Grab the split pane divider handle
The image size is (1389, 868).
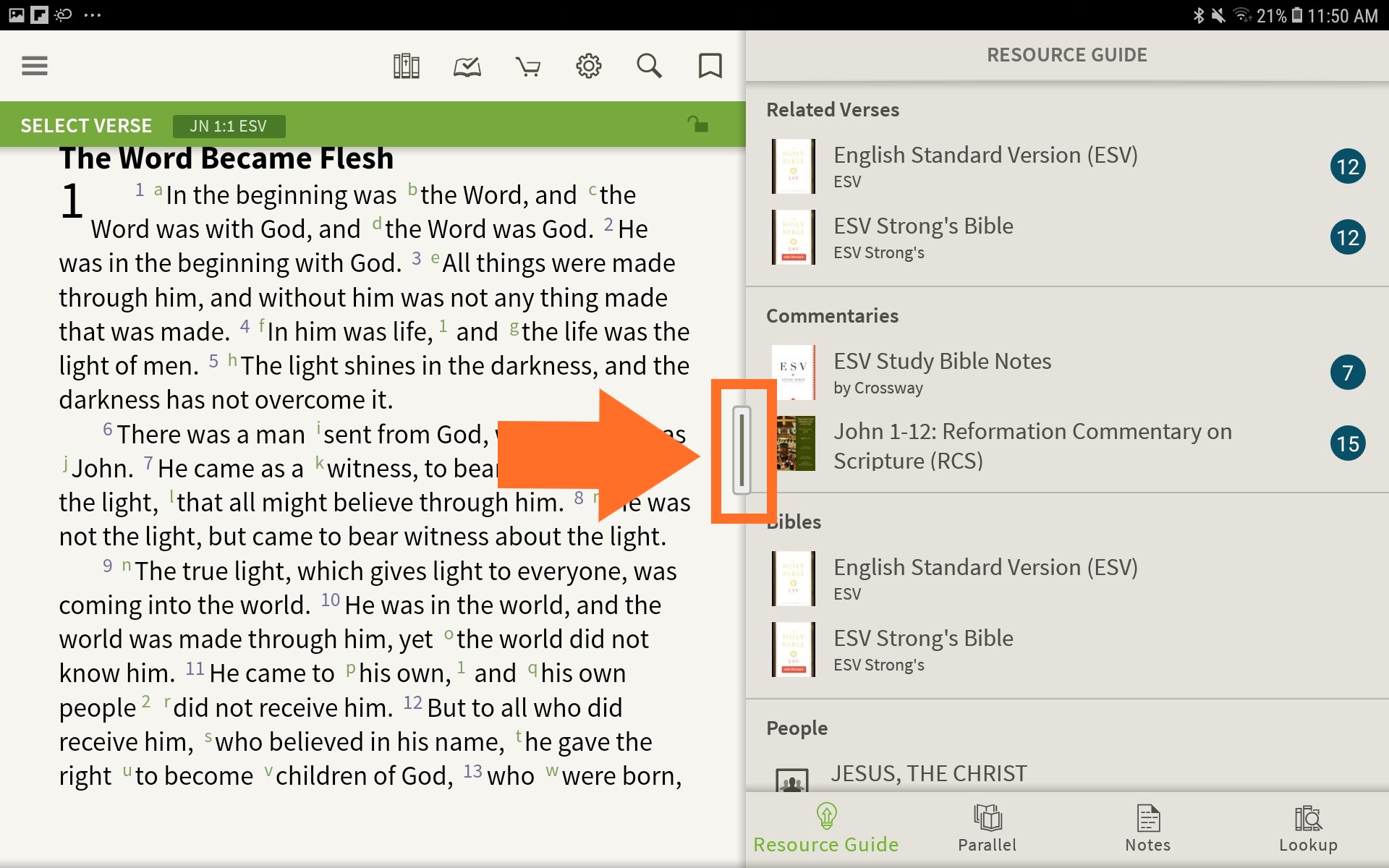742,450
